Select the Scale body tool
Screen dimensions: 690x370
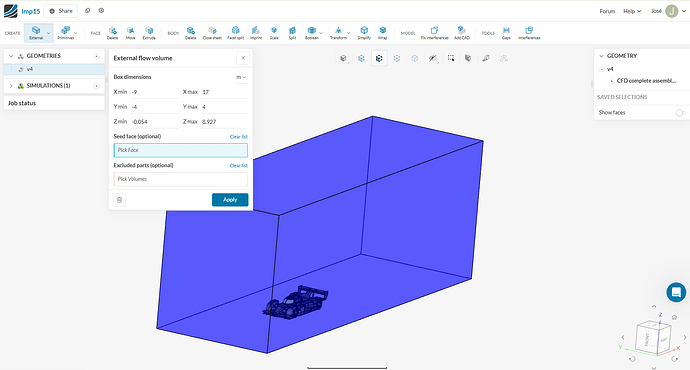(x=274, y=33)
